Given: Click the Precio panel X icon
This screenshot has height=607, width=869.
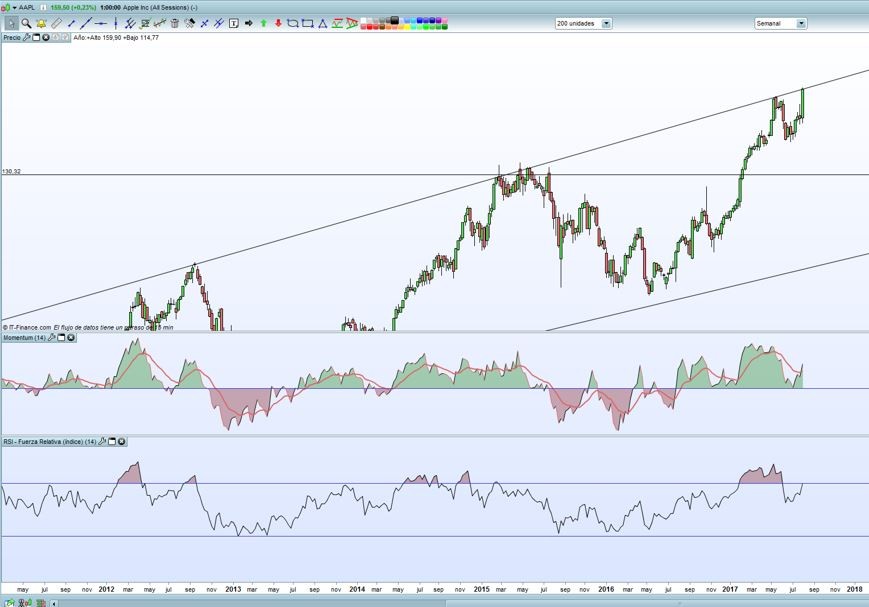Looking at the screenshot, I should pos(46,38).
